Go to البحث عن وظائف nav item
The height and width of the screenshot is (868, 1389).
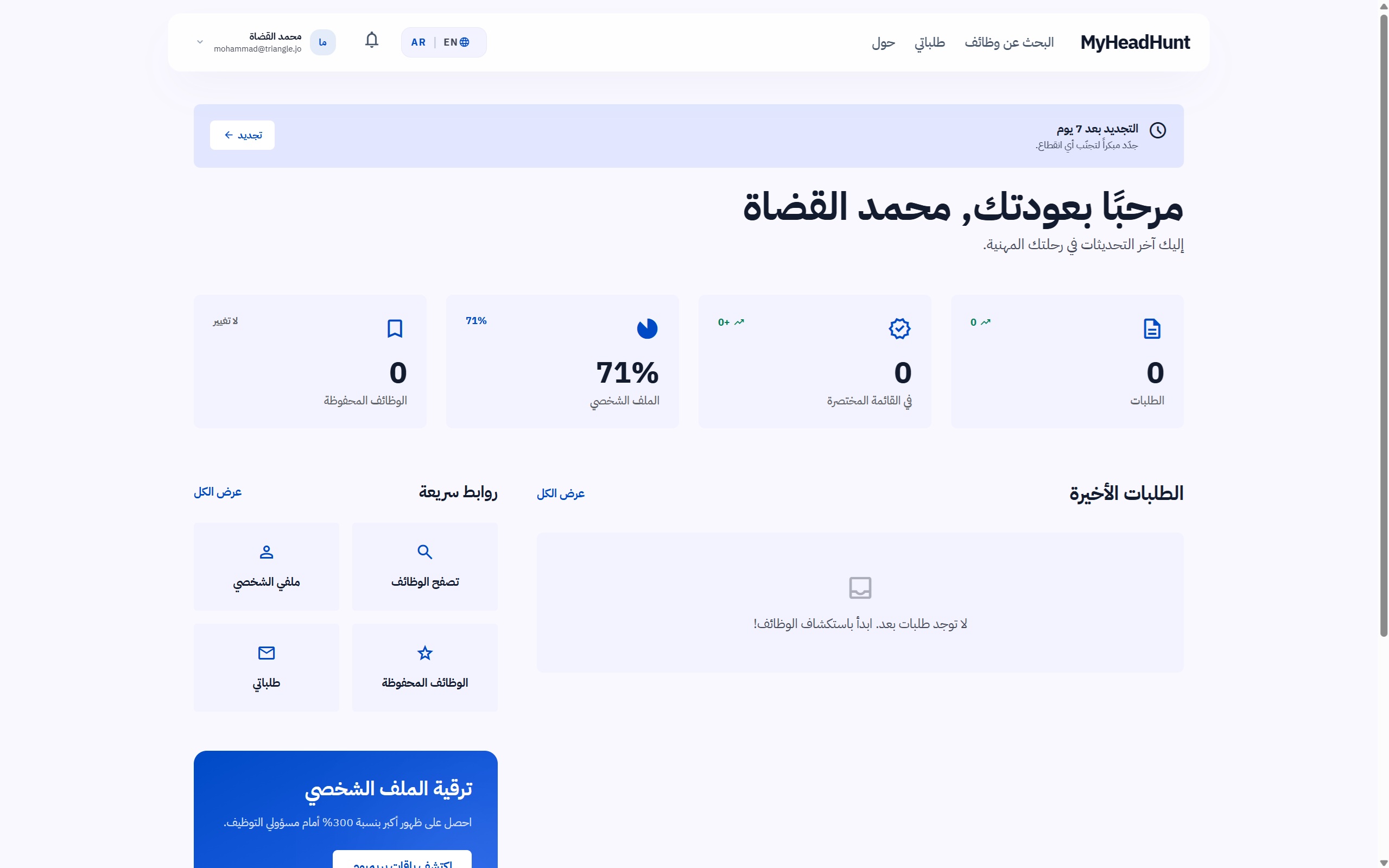click(x=1009, y=42)
